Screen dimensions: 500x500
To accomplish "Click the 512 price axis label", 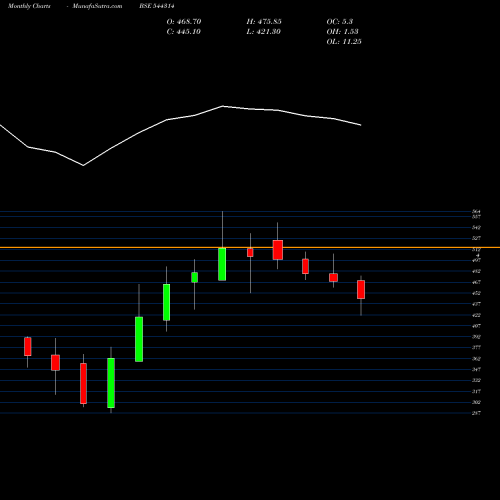I will pos(476,249).
